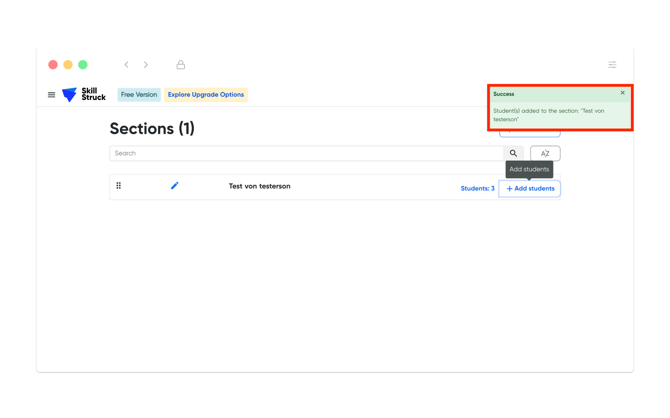Screen dimensions: 670x418
Task: Toggle the AZ sort order button
Action: coord(545,154)
